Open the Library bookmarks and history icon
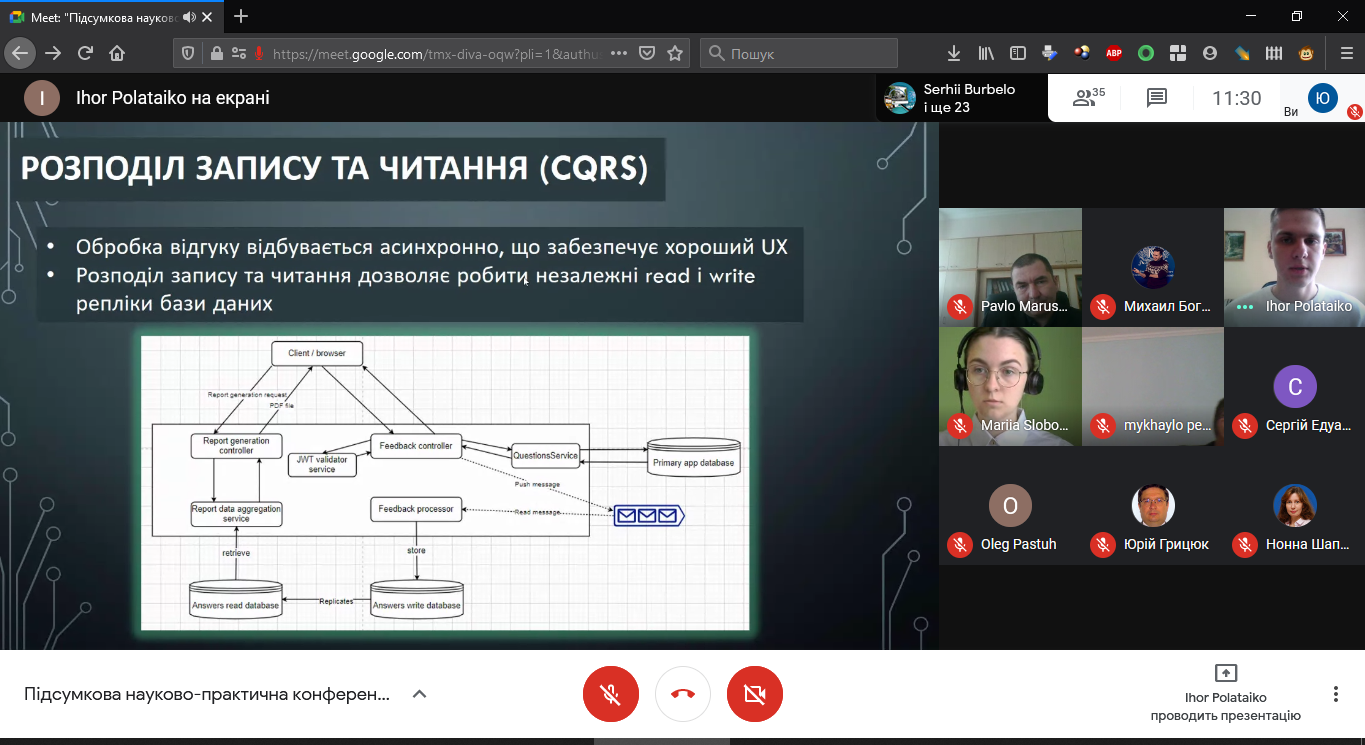Viewport: 1365px width, 745px height. click(x=986, y=53)
